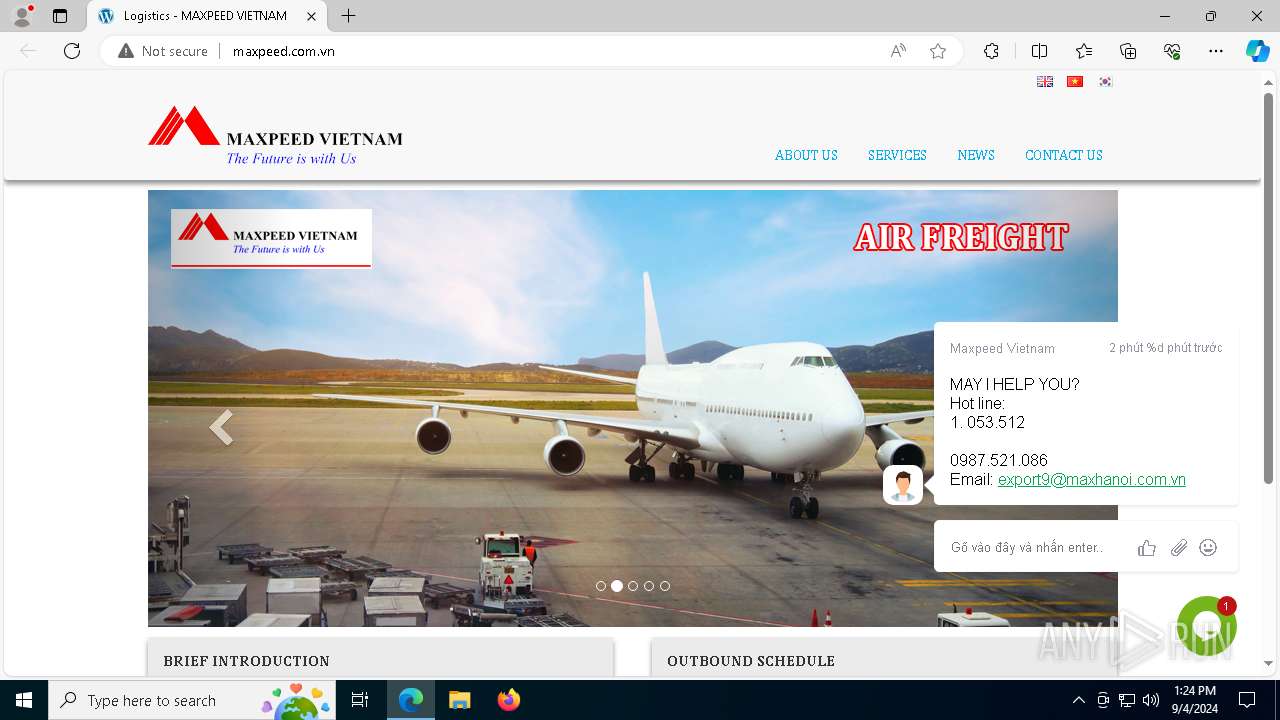Open Settings and more menu
Screen dimensions: 1280x720
click(1216, 51)
